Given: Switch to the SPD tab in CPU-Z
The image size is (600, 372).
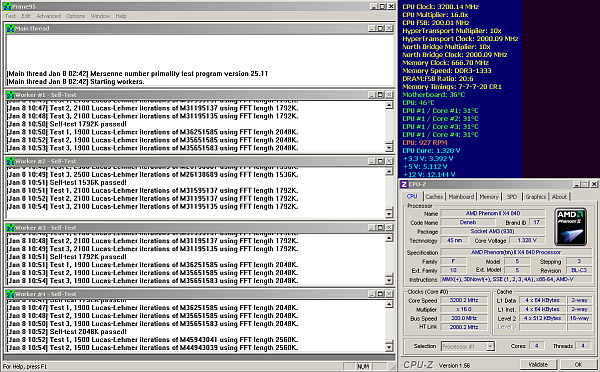Looking at the screenshot, I should [512, 197].
